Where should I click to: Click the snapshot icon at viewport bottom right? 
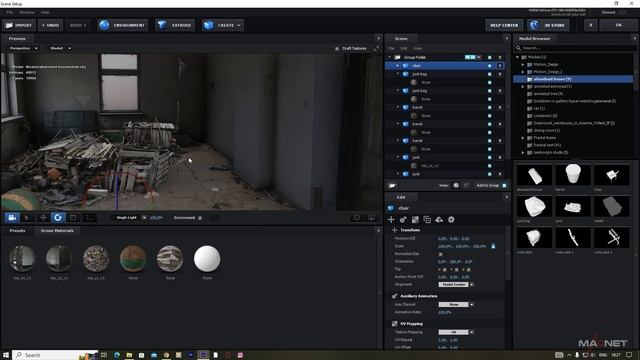(357, 218)
